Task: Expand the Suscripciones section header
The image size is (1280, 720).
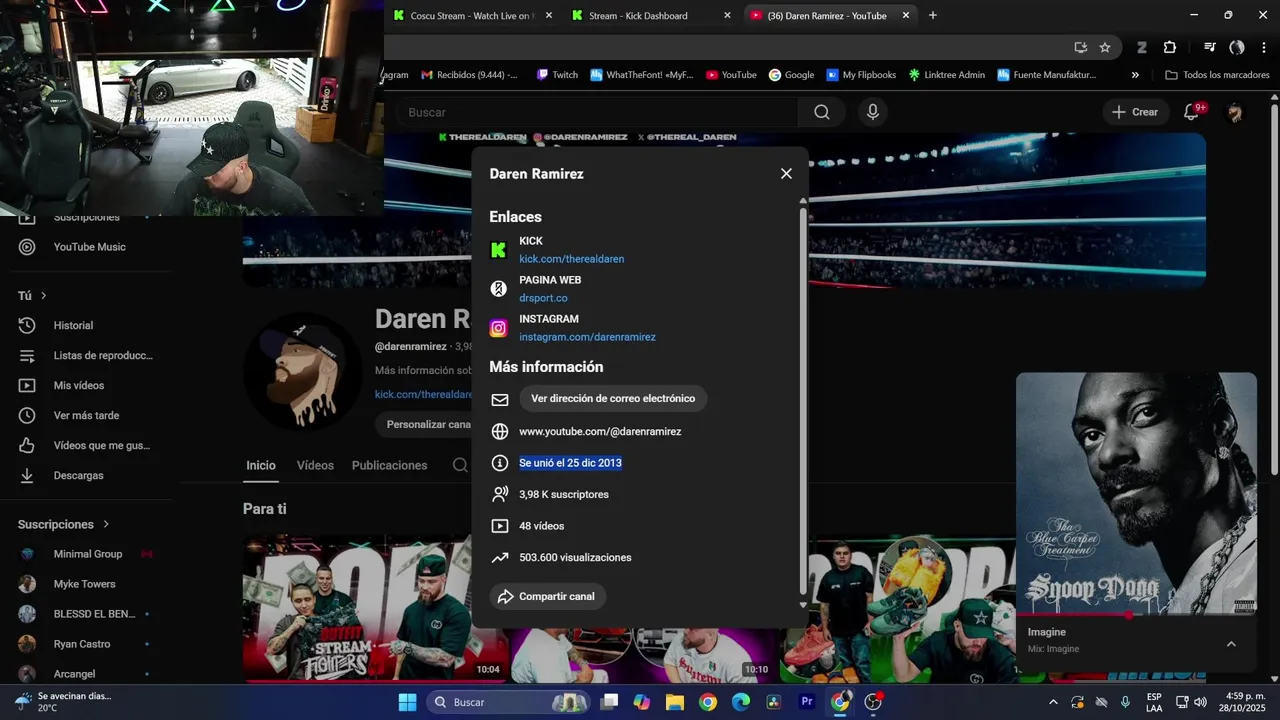Action: click(x=64, y=524)
